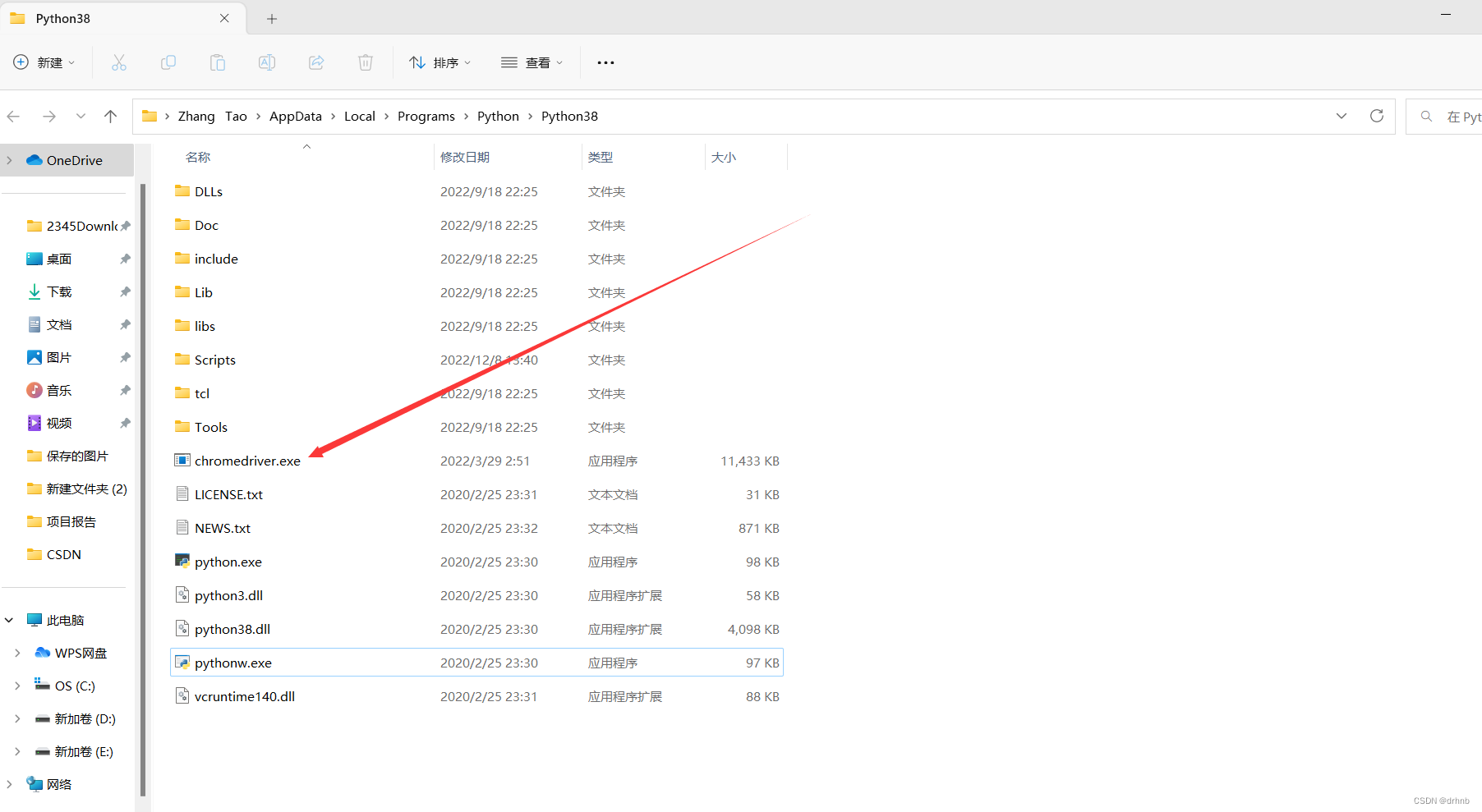Select the Python38 window tab
The height and width of the screenshot is (812, 1482).
pos(123,18)
